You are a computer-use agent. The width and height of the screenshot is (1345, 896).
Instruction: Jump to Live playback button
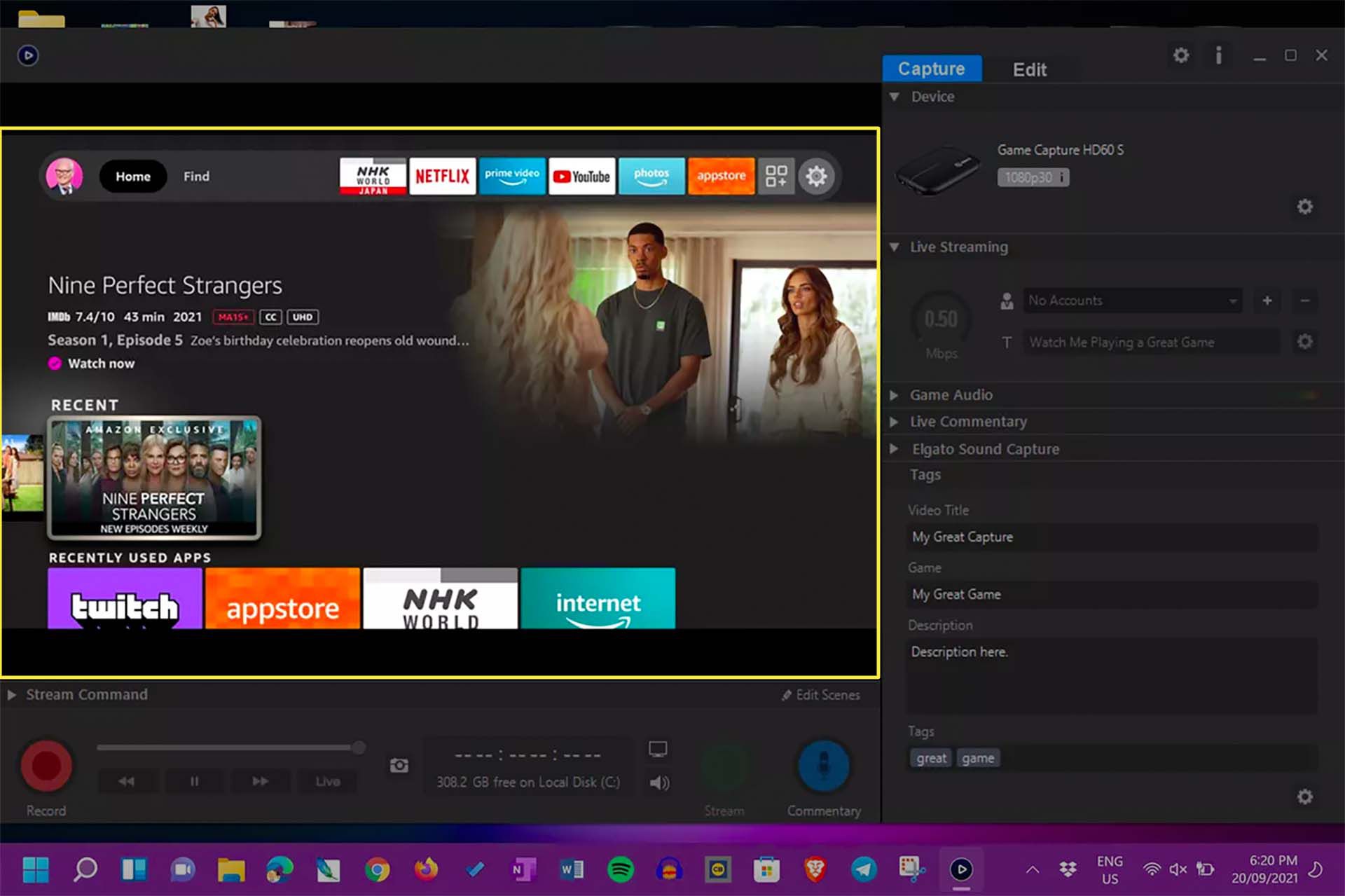pyautogui.click(x=328, y=781)
